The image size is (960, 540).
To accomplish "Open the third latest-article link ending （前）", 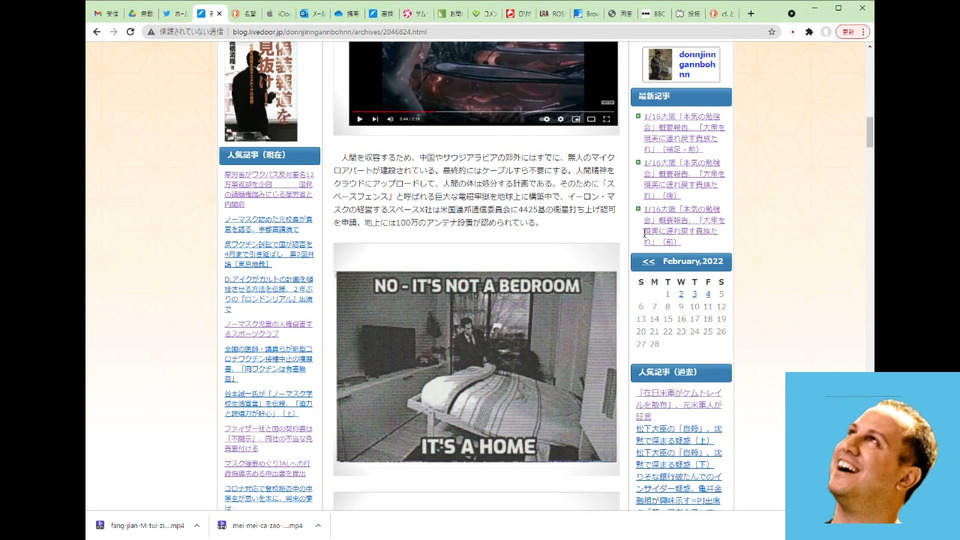I will point(684,225).
